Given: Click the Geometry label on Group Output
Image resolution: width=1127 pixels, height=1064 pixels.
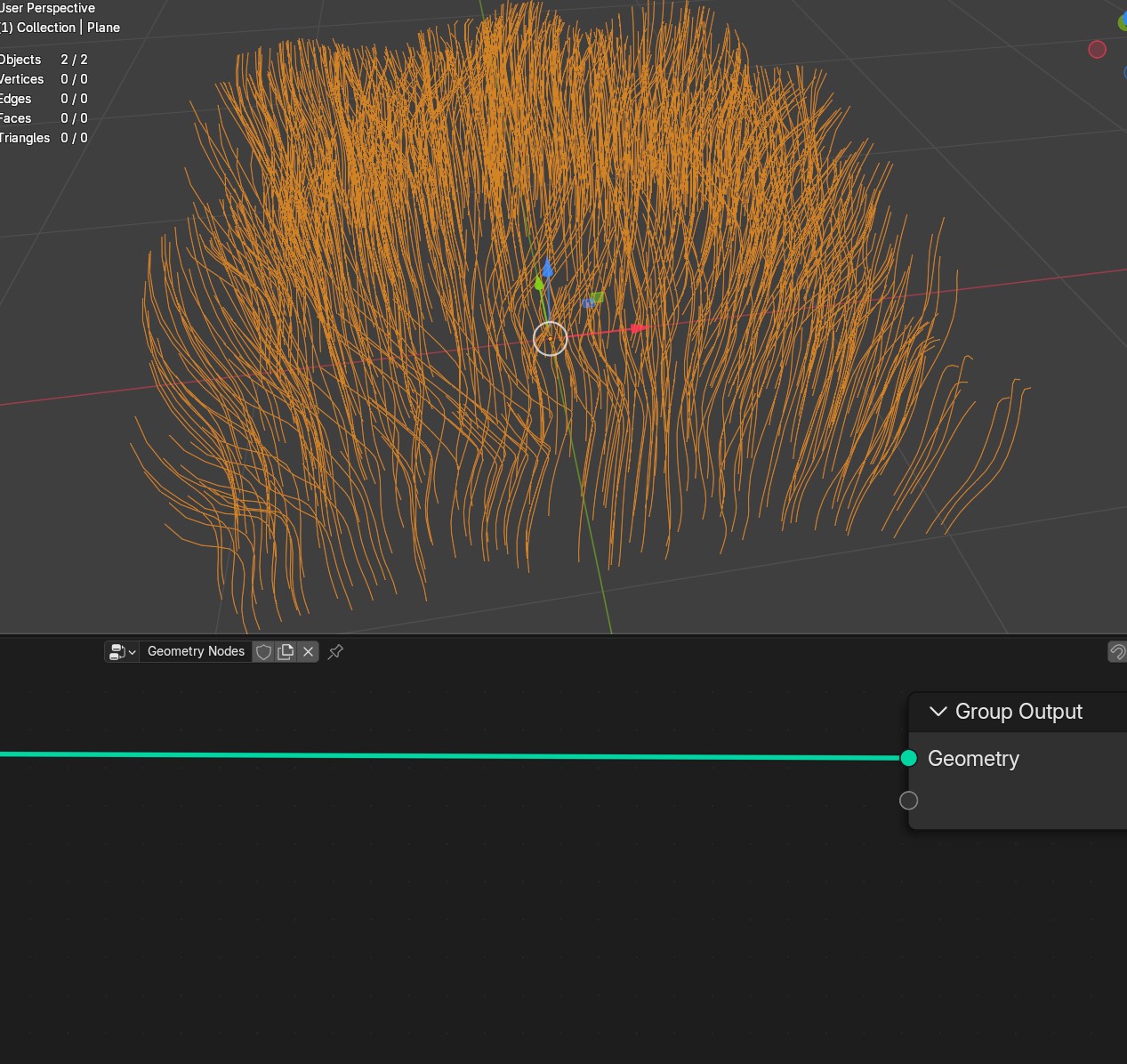Looking at the screenshot, I should (x=973, y=759).
